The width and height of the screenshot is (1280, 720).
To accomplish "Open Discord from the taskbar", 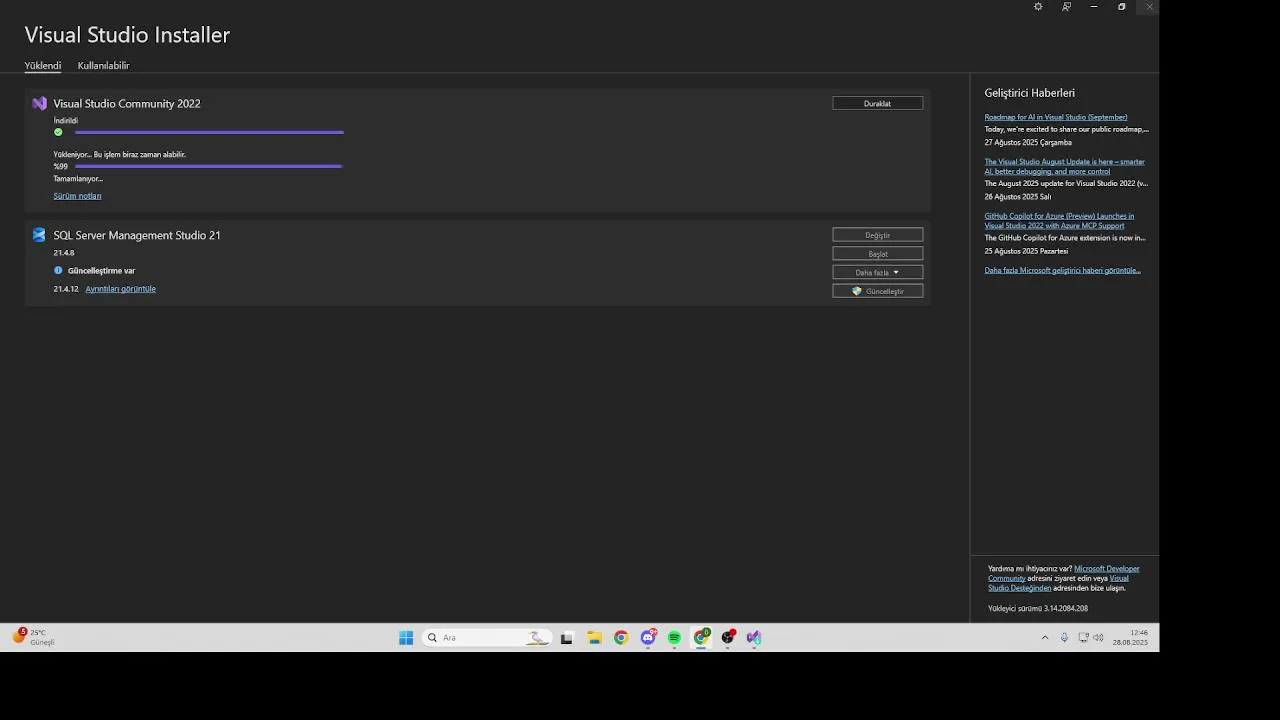I will pos(648,638).
